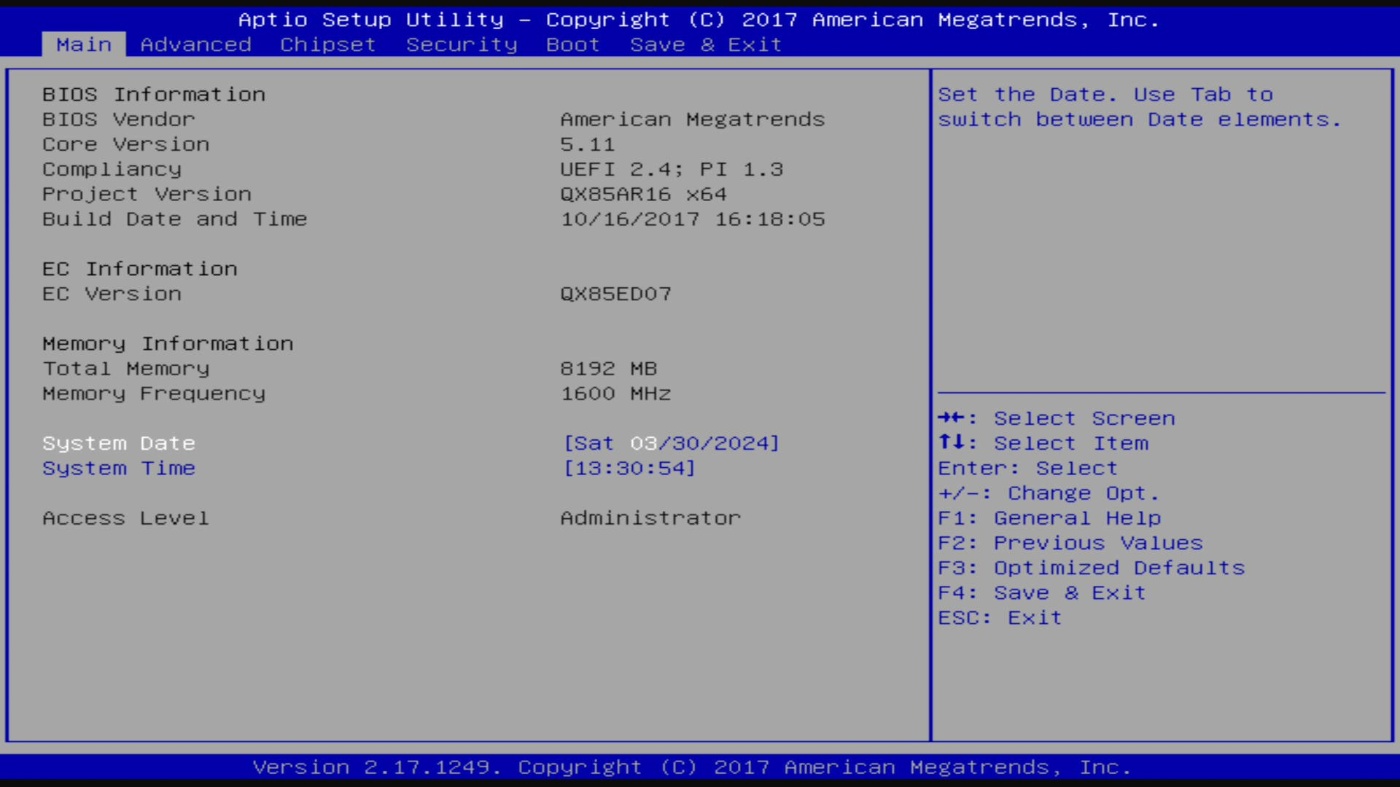Click the American Megatrends vendor value
Screen dimensions: 1400x787
[693, 119]
